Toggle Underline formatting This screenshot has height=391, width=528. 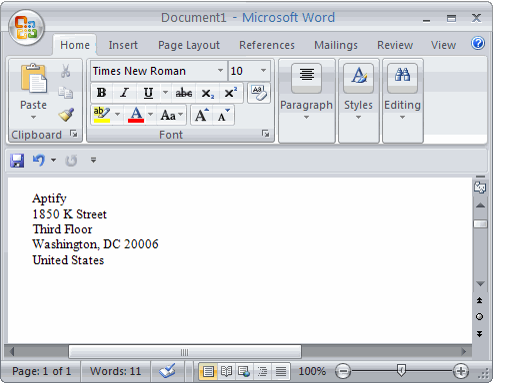click(x=148, y=93)
